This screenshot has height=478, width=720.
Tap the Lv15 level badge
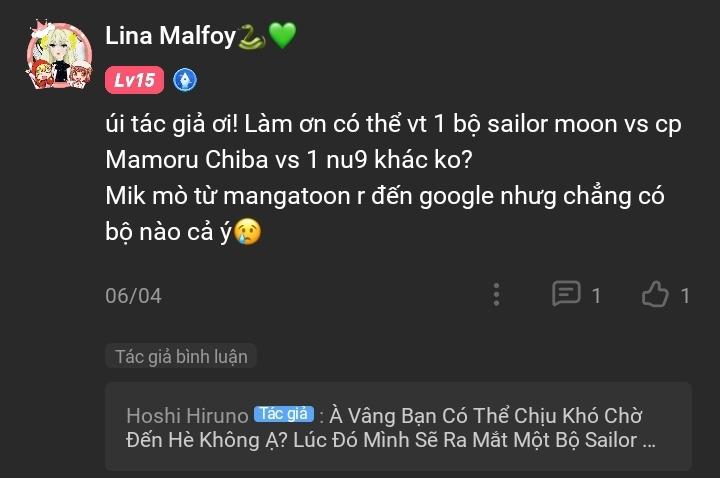point(135,80)
